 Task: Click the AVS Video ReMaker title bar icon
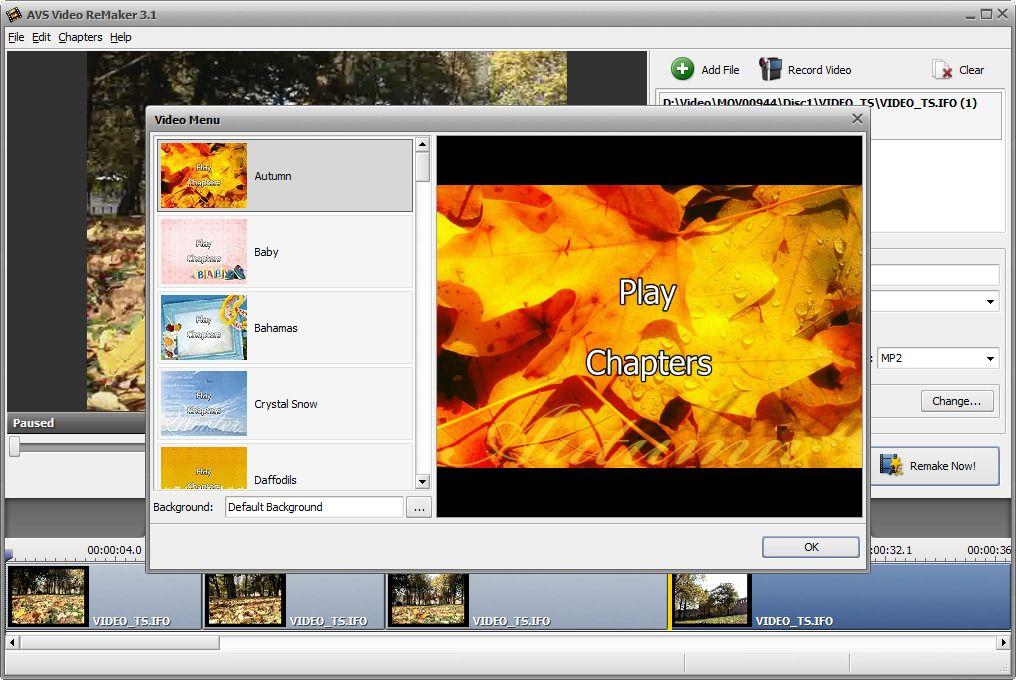[x=14, y=14]
